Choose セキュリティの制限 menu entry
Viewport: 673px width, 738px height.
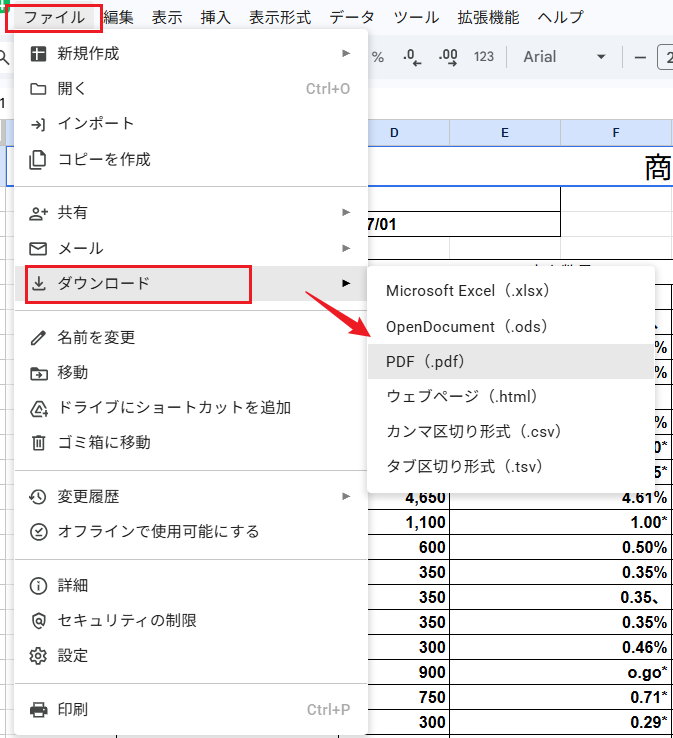coord(191,621)
